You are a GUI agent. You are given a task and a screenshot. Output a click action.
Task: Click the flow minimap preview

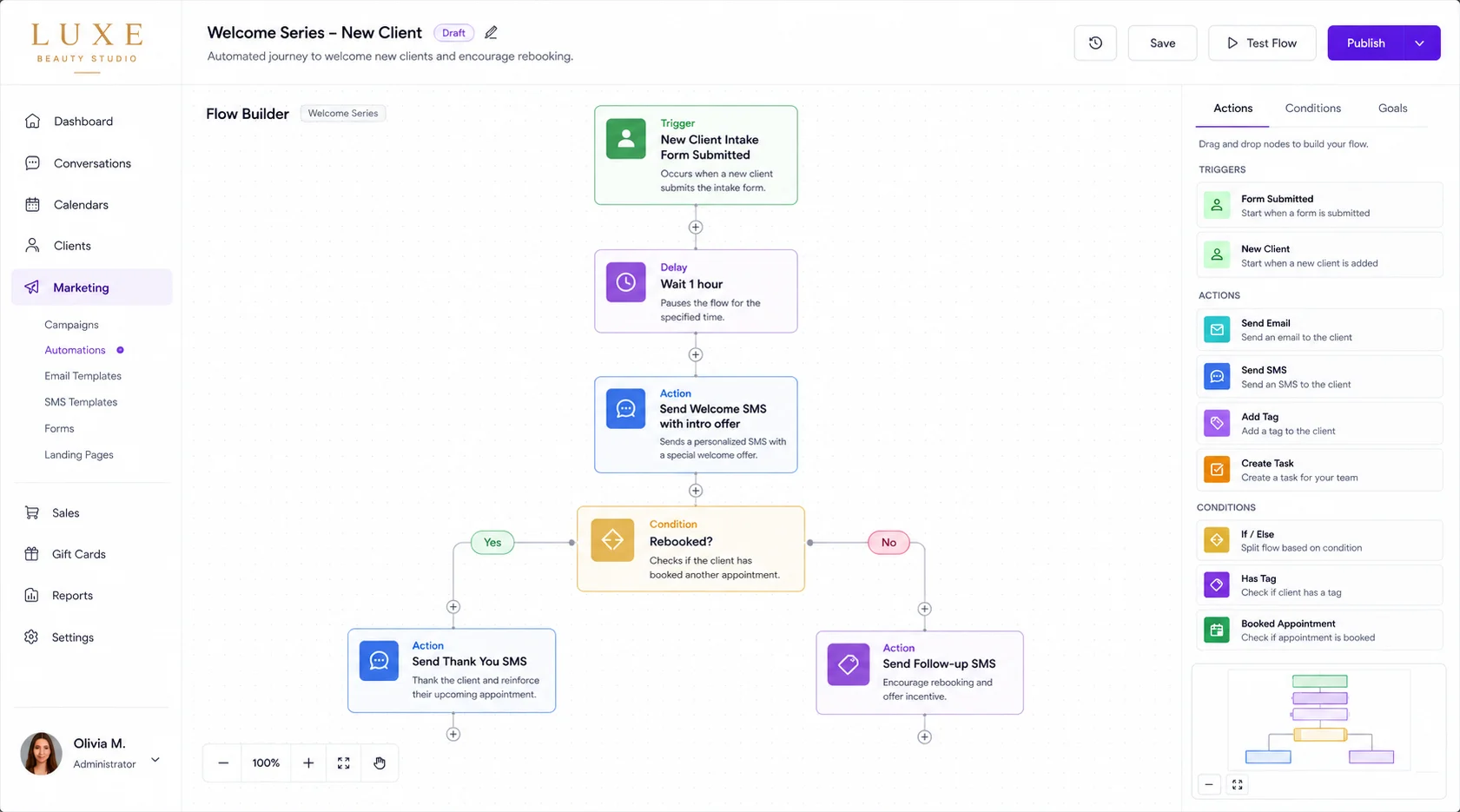click(1319, 720)
